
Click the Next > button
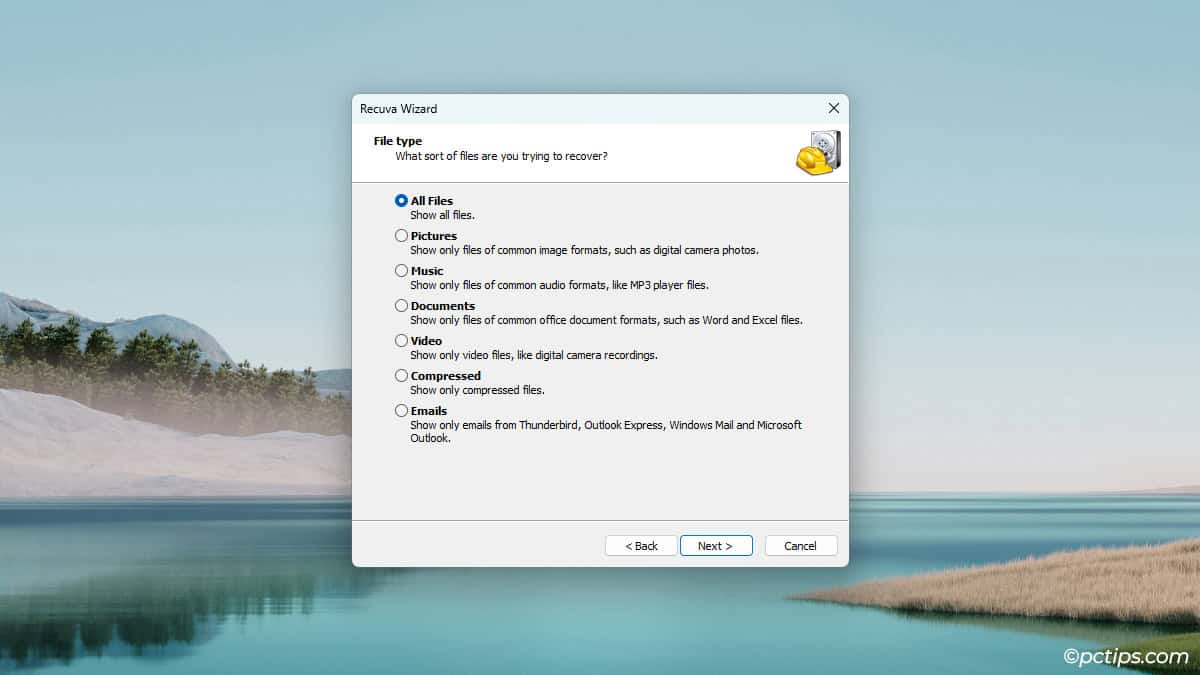pyautogui.click(x=716, y=546)
